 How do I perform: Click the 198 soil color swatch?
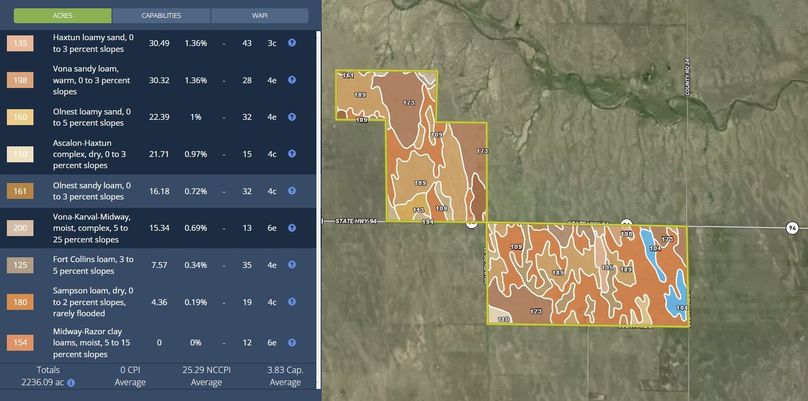click(20, 80)
